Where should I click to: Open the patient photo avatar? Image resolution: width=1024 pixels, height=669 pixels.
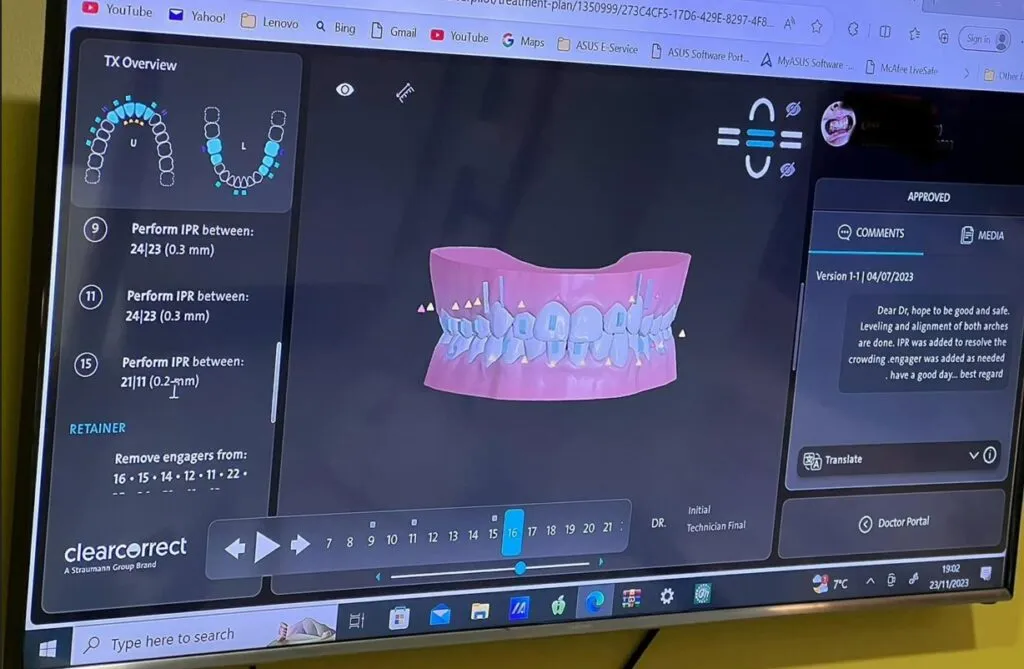click(838, 124)
